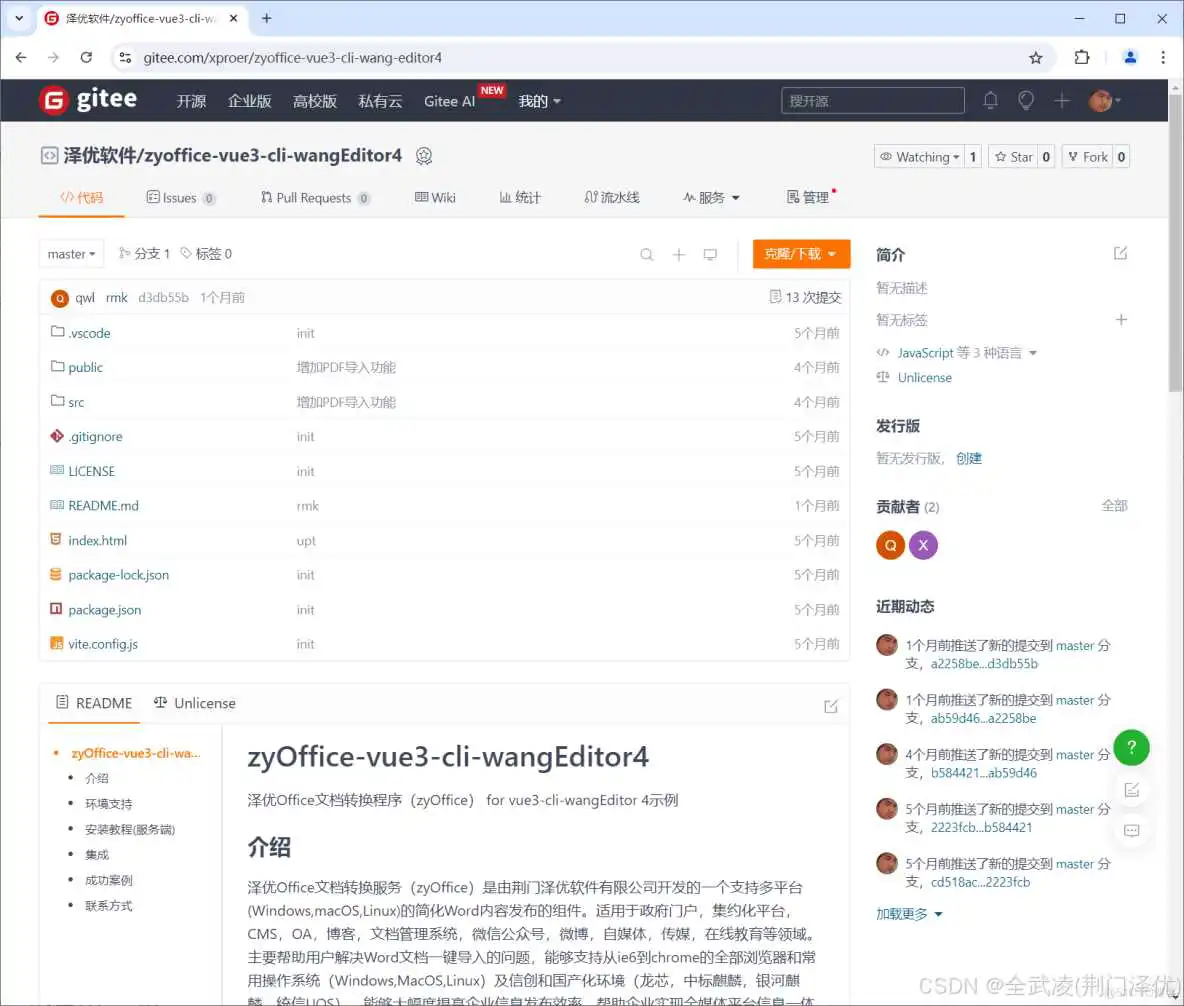Click the 搜开源 search input field
Screen dimensions: 1184x1006
coord(872,100)
